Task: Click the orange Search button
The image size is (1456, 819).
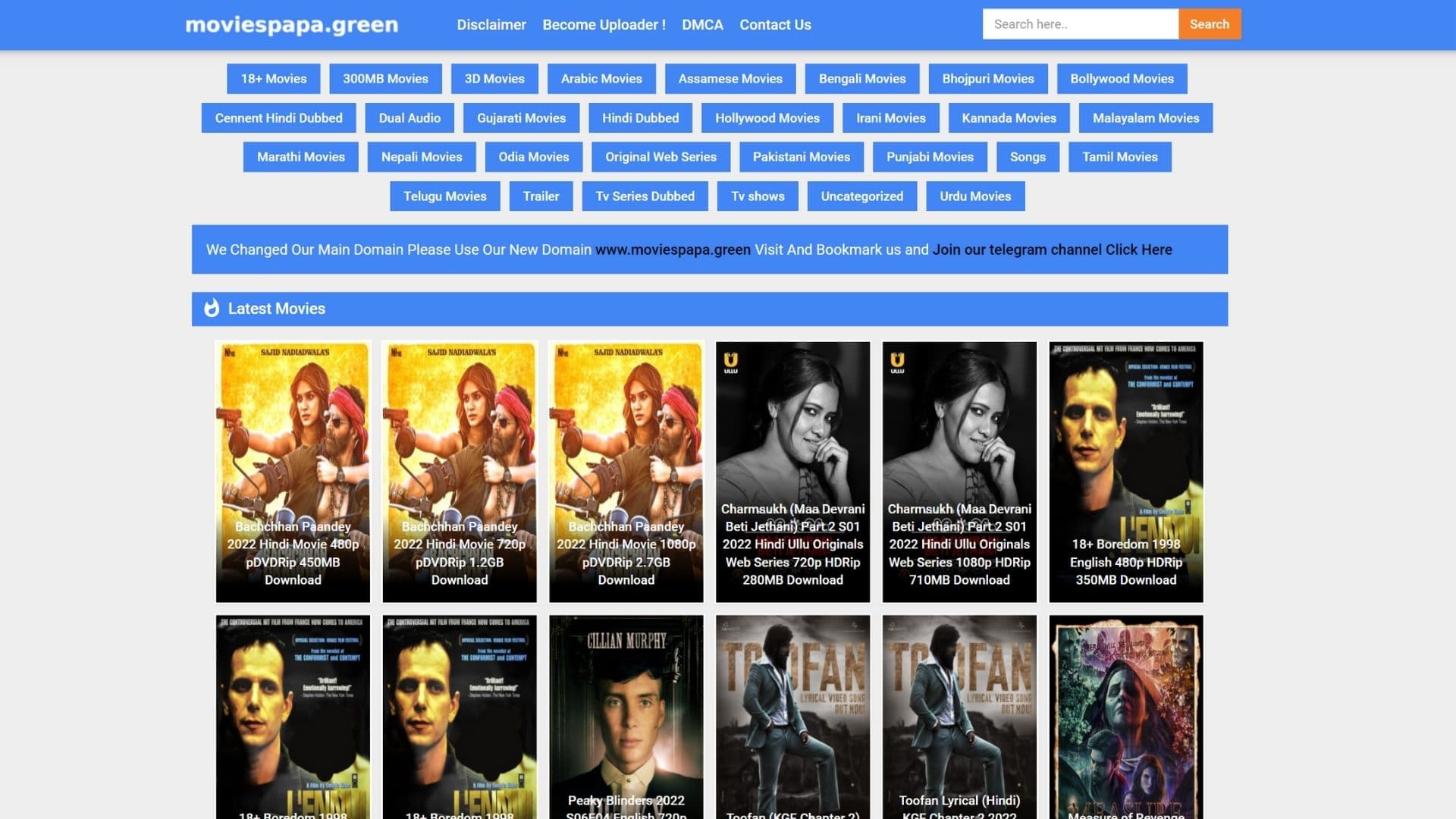Action: 1210,24
